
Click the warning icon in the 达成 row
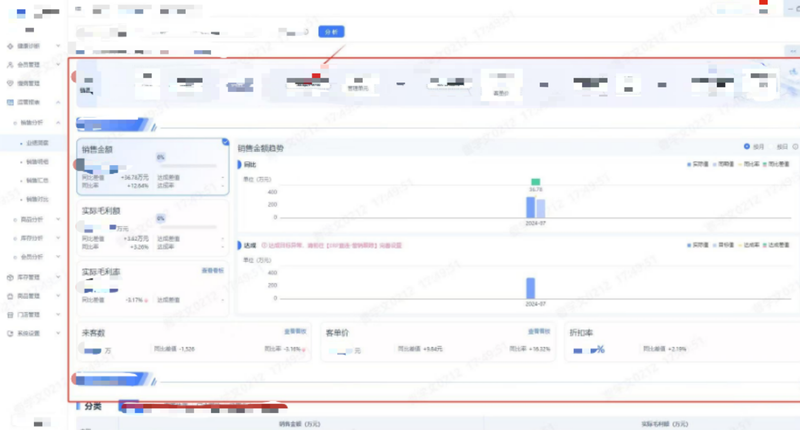[x=264, y=245]
